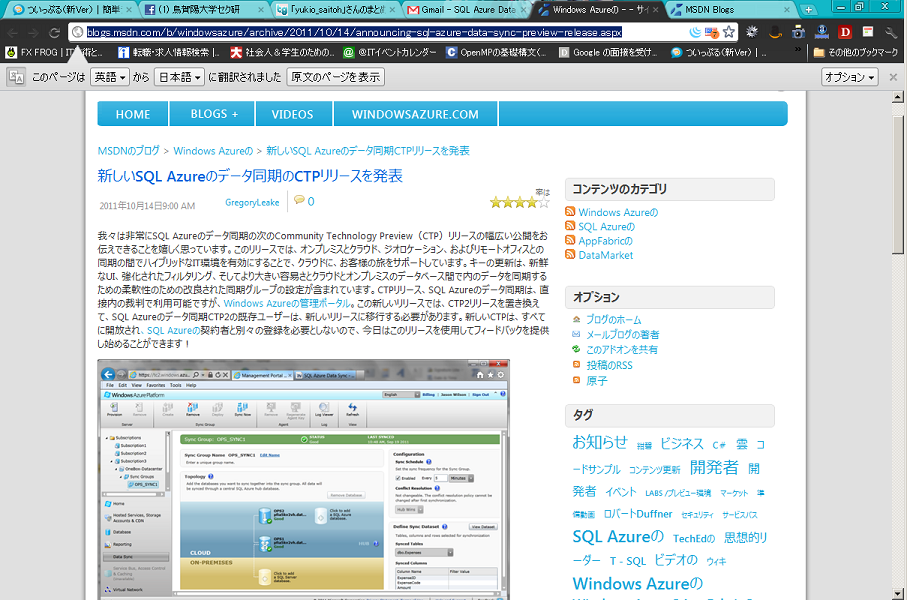Image resolution: width=907 pixels, height=600 pixels.
Task: Open the BLOGS + navigation menu
Action: tap(214, 114)
